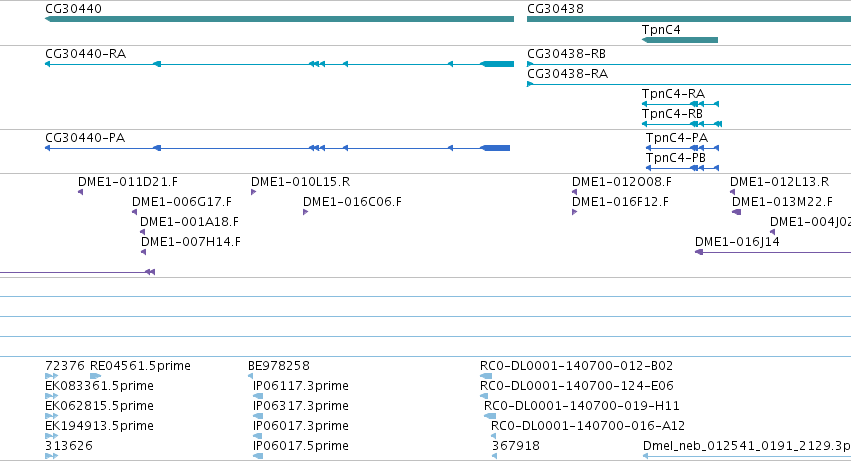The width and height of the screenshot is (851, 461).
Task: Select the DME1-016C06.F text
Action: 352,202
